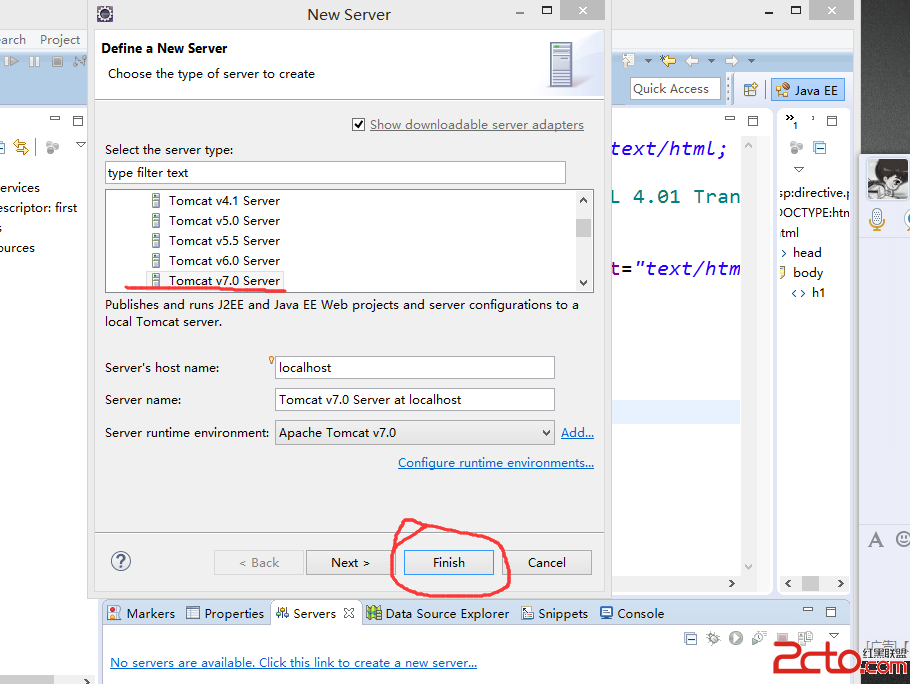Screen dimensions: 910x684
Task: Click the server type filter text field
Action: pyautogui.click(x=335, y=173)
